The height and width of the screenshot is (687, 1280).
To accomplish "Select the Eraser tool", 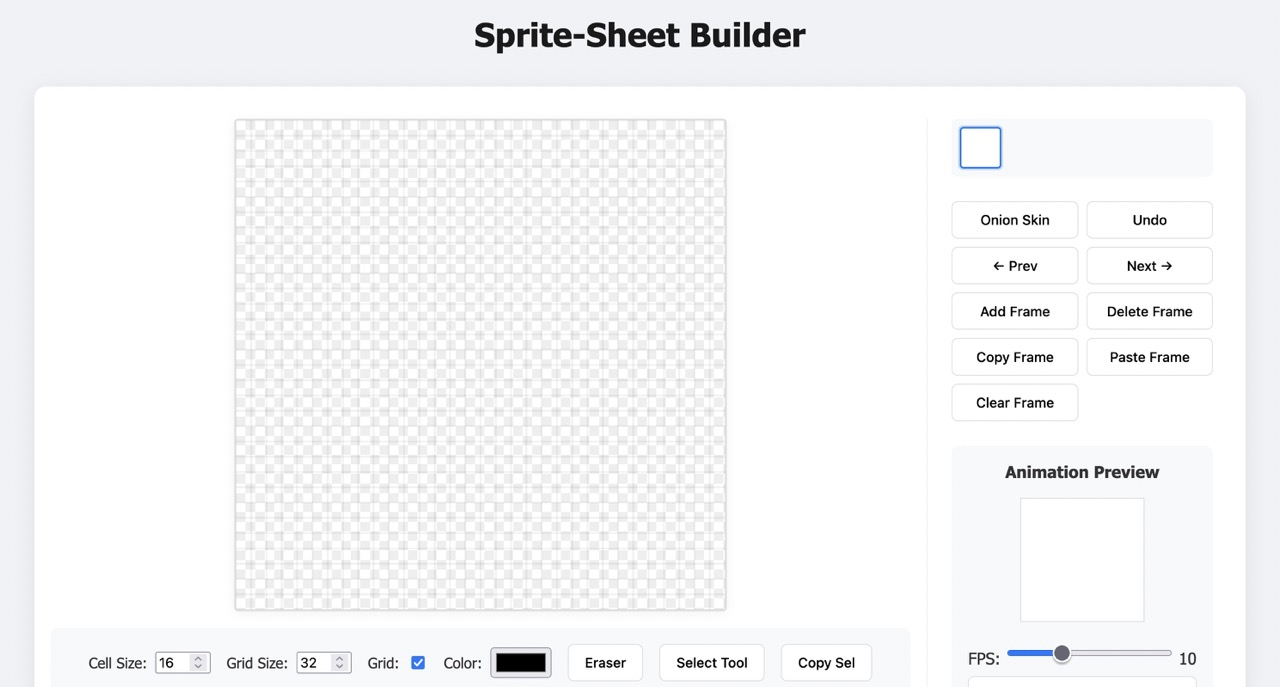I will coord(605,662).
